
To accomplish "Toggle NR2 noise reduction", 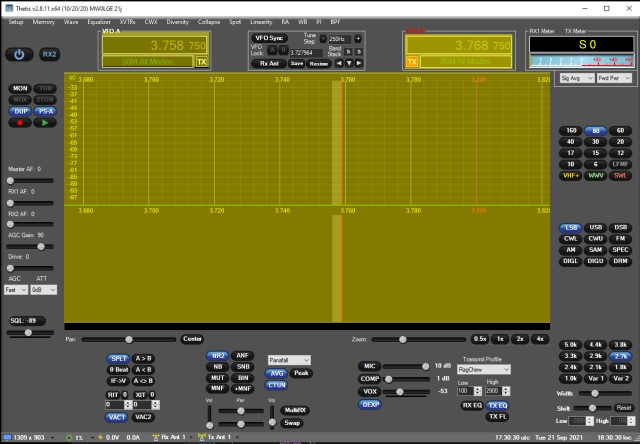I will tap(218, 355).
